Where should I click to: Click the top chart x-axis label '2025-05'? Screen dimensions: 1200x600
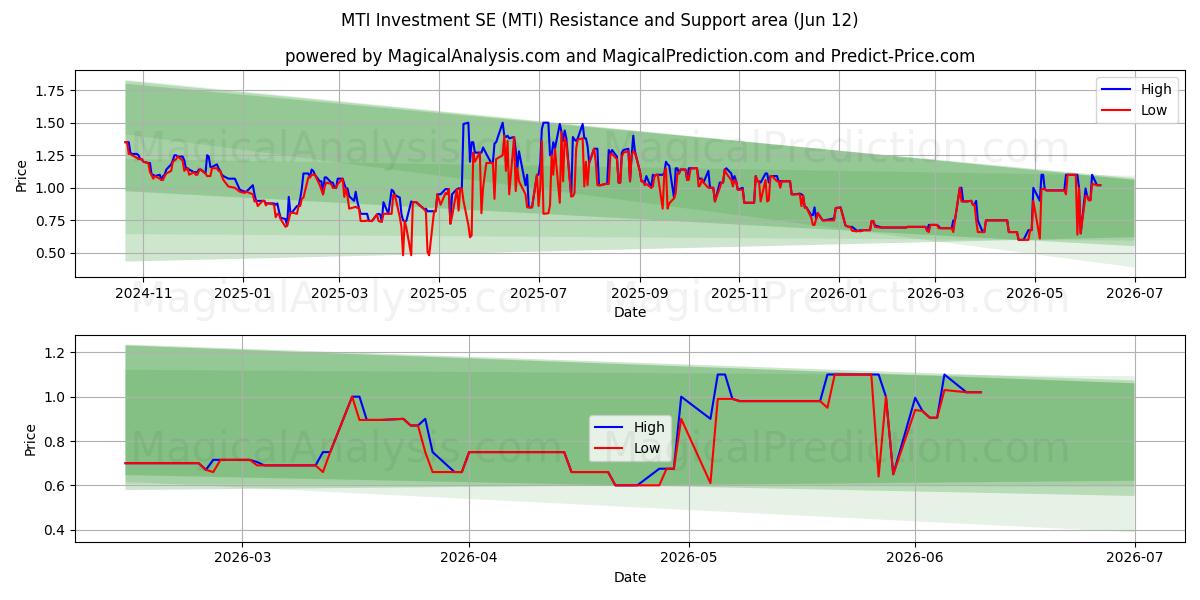pyautogui.click(x=439, y=293)
